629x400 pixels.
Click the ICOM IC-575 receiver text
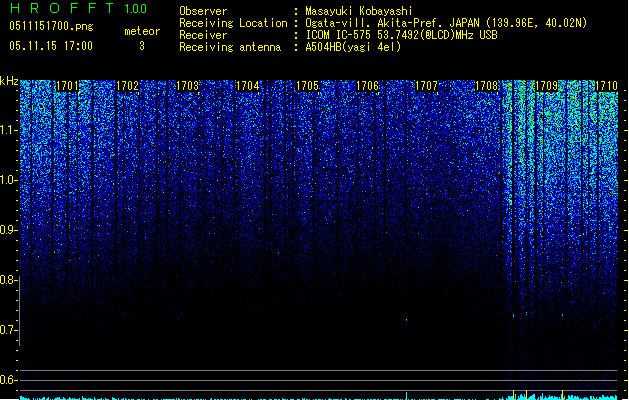coord(402,35)
